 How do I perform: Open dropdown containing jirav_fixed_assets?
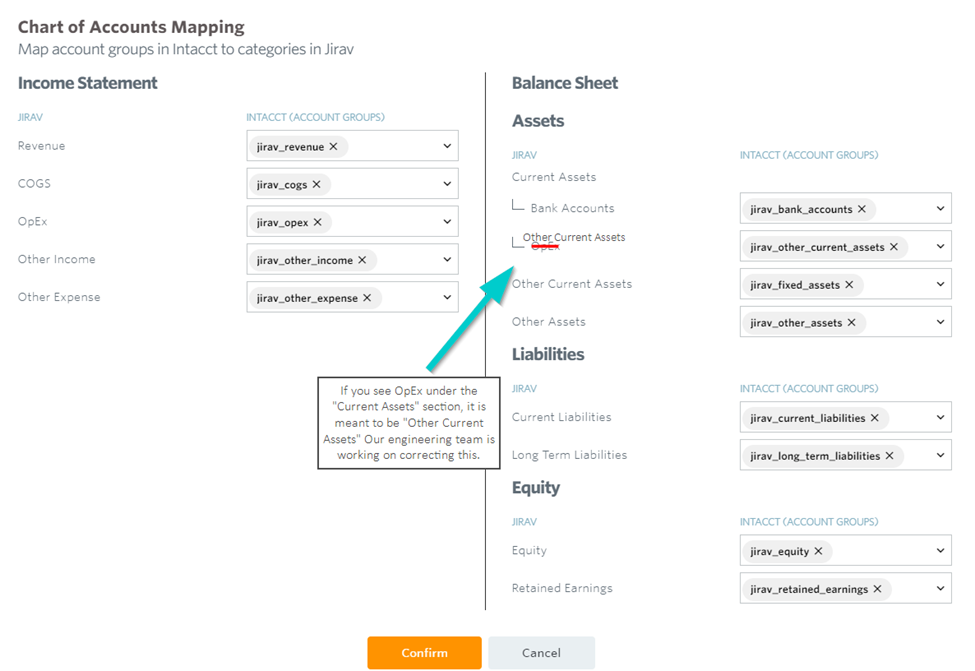pos(940,284)
